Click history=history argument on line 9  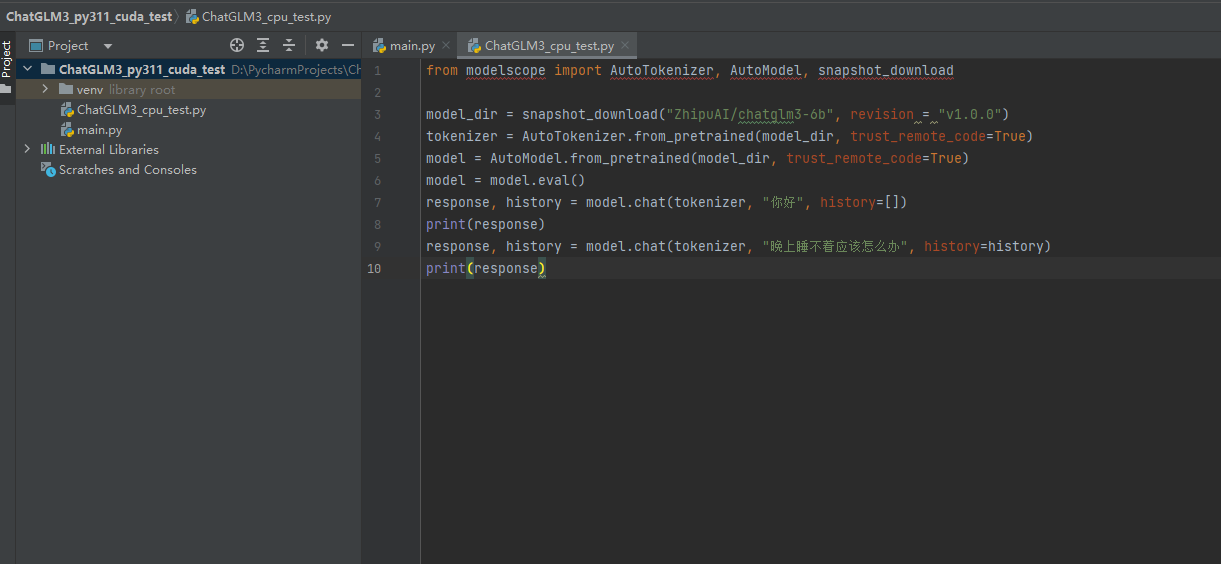point(983,246)
